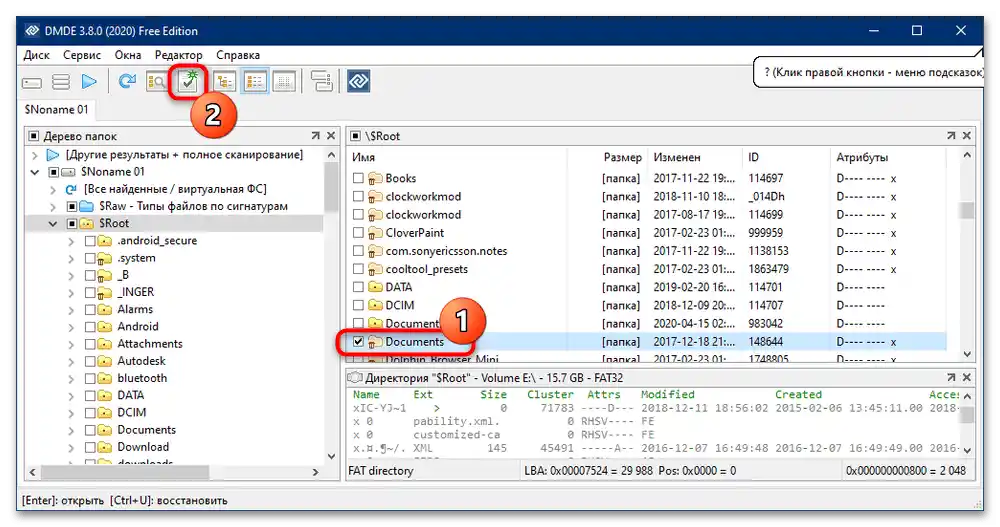Click the folder tree vertical scrollbar thumb

coord(331,186)
